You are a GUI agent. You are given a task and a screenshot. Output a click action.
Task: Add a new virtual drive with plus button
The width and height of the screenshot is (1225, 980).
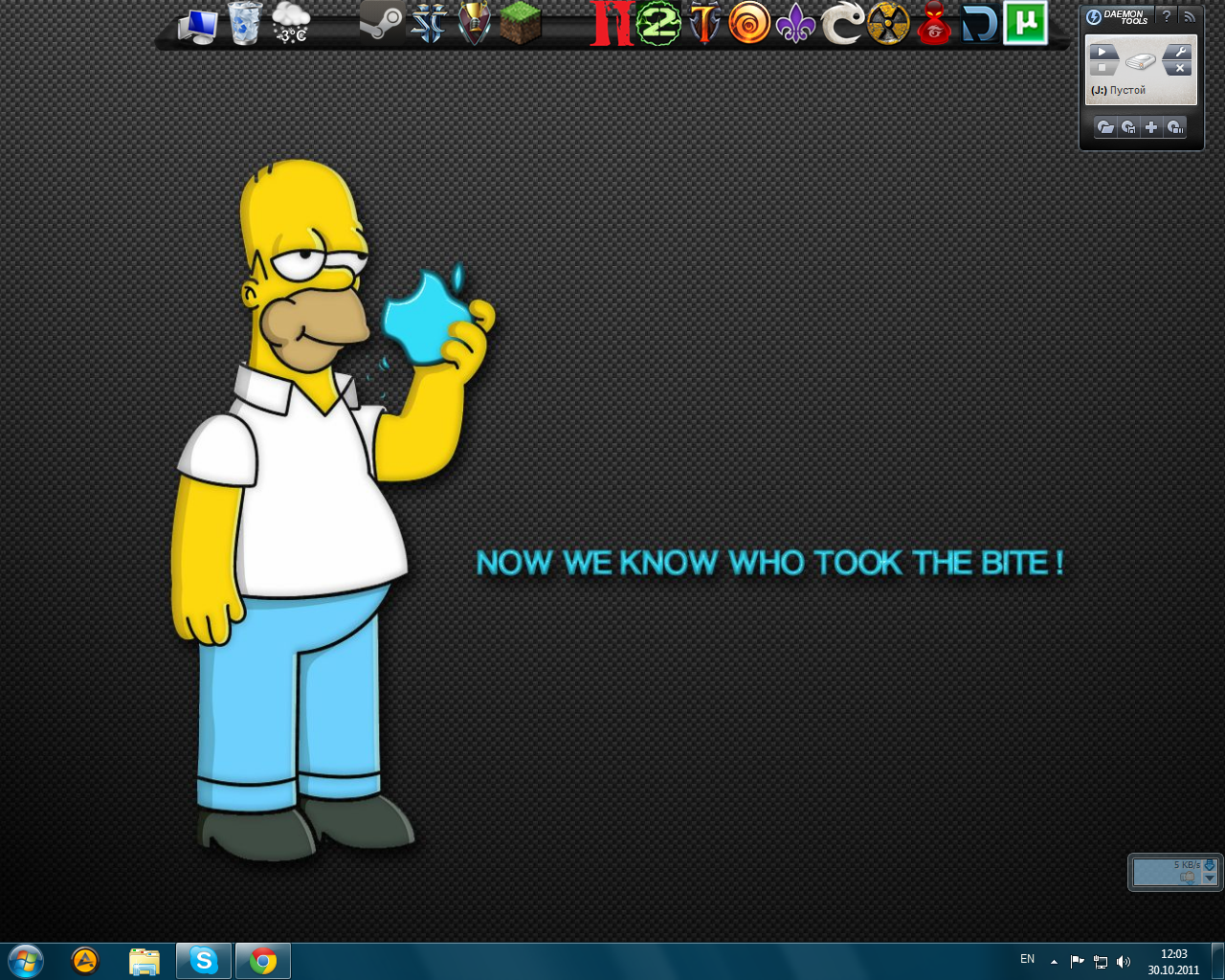click(x=1151, y=127)
